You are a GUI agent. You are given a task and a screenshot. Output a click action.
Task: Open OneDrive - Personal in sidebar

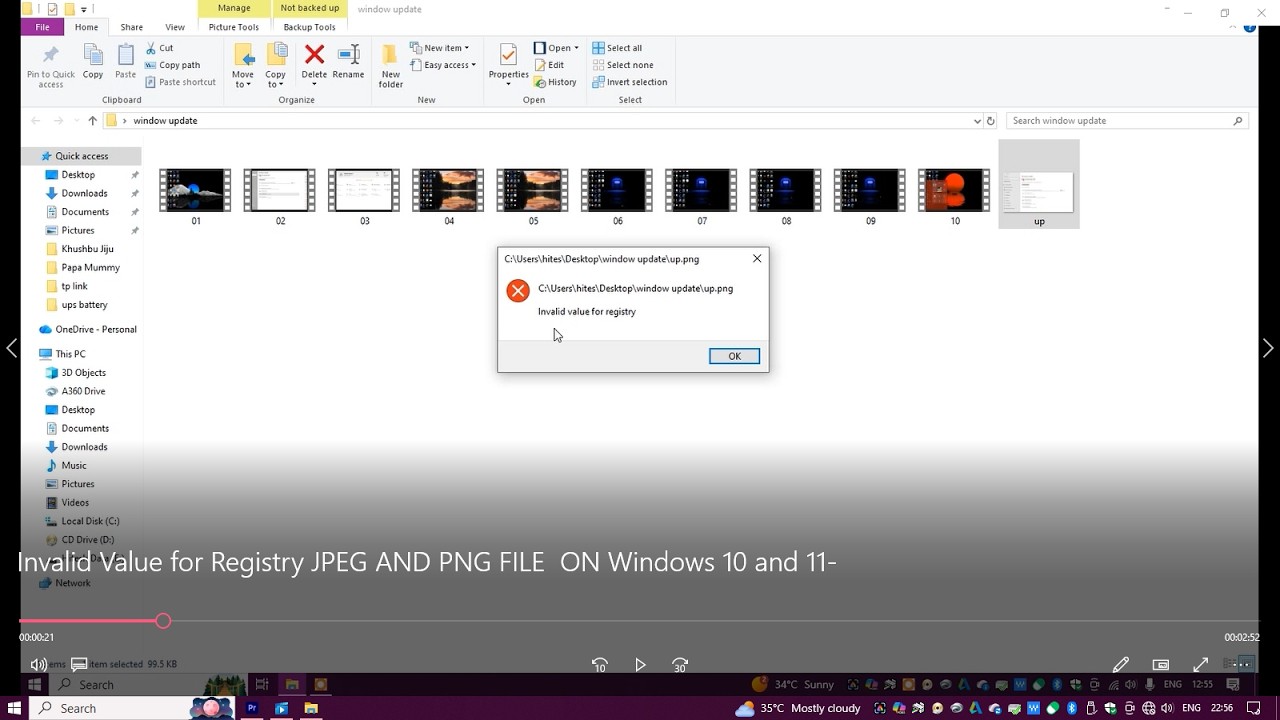[x=96, y=329]
